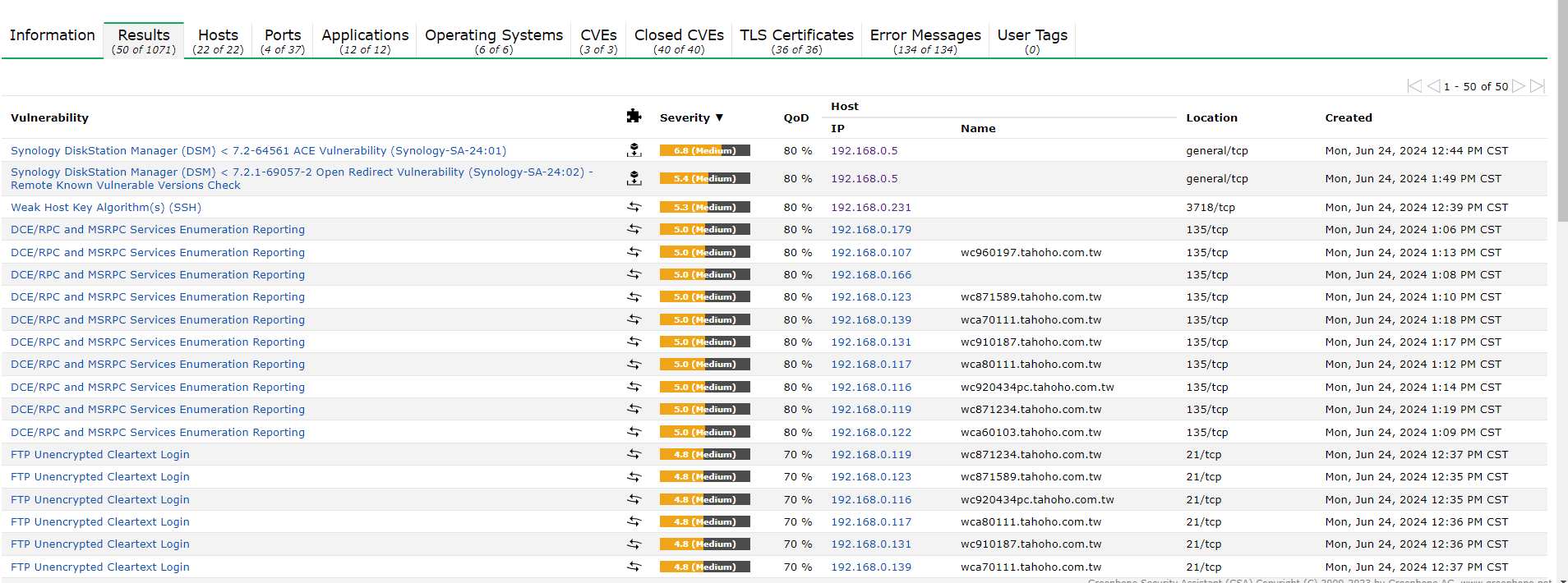Click solution icon for Synology Open Redirect row
The height and width of the screenshot is (583, 1568).
[634, 178]
